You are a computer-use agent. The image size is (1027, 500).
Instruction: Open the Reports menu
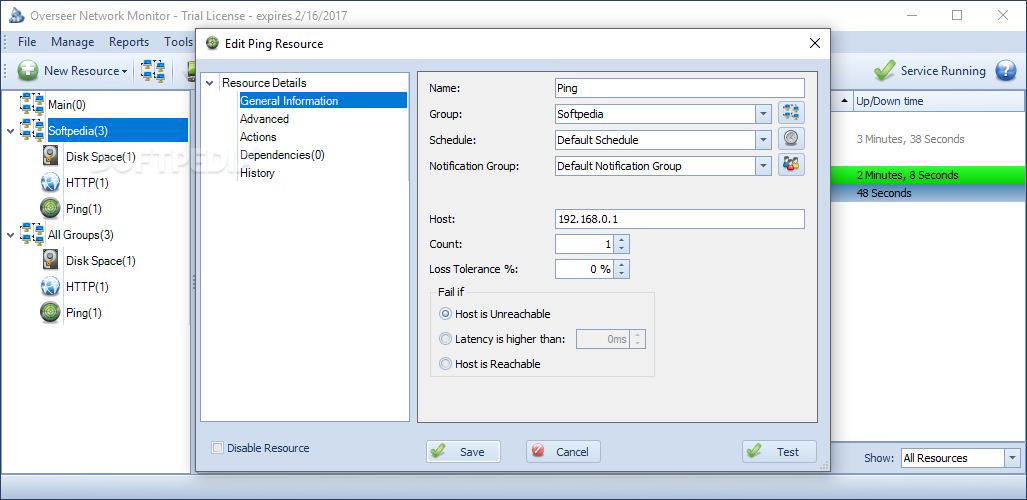point(129,42)
